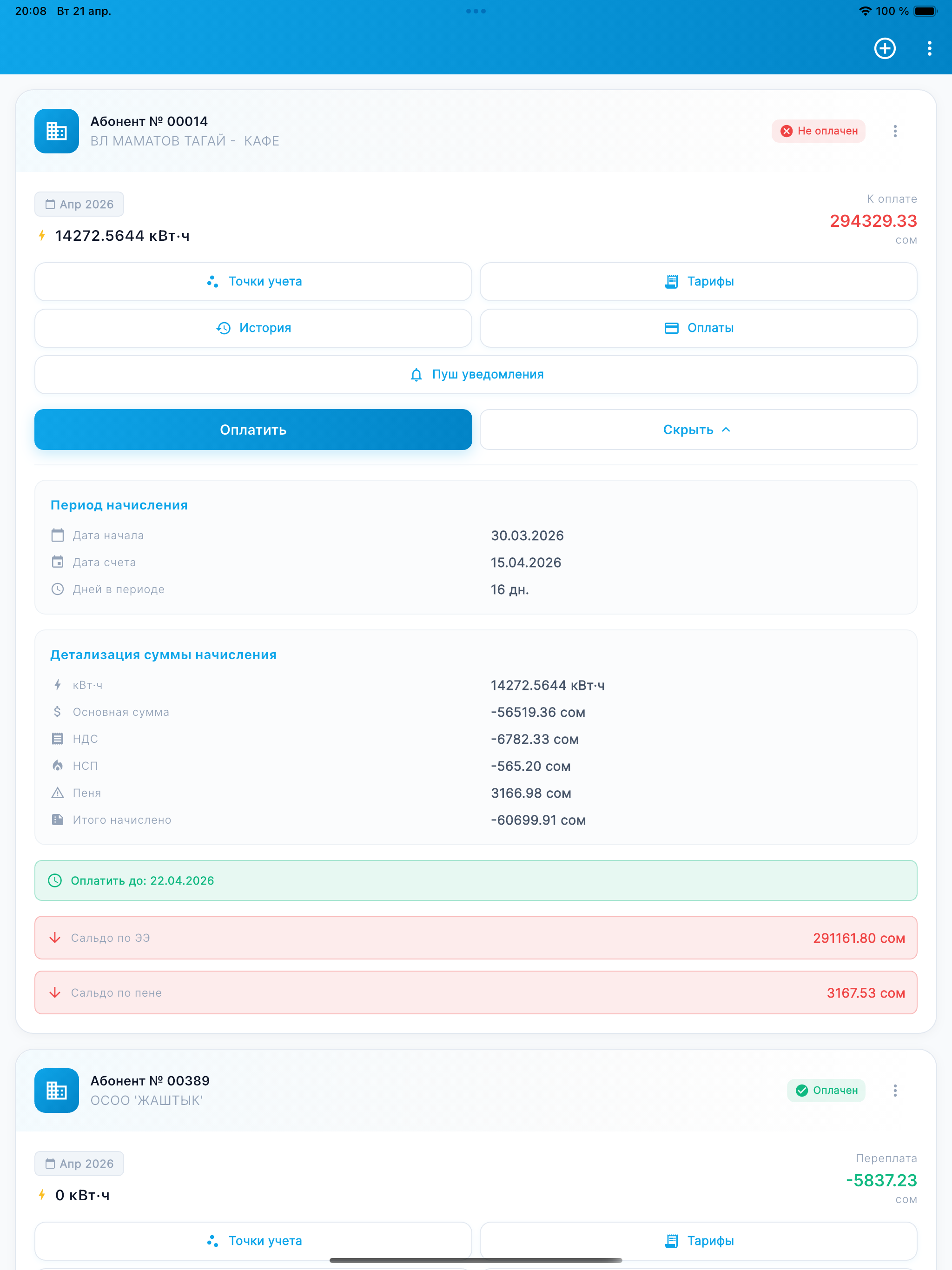The image size is (952, 1270).
Task: Open Тарифы for subscriber 00389
Action: tap(698, 1241)
